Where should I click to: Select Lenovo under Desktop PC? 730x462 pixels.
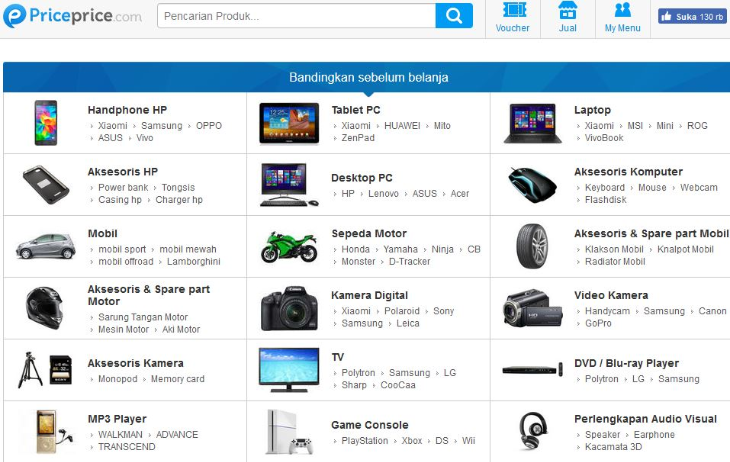click(383, 193)
